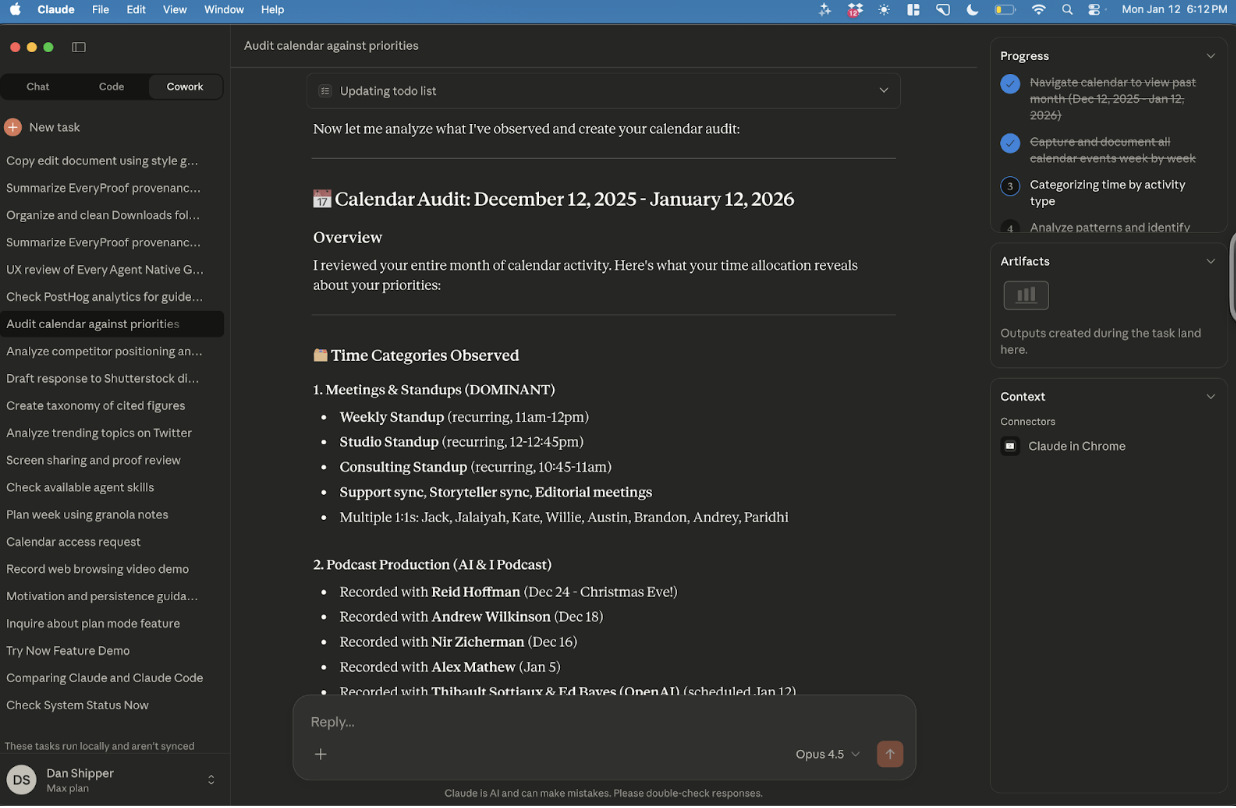This screenshot has height=808, width=1236.
Task: Open the Calendar access request task
Action: 74,541
